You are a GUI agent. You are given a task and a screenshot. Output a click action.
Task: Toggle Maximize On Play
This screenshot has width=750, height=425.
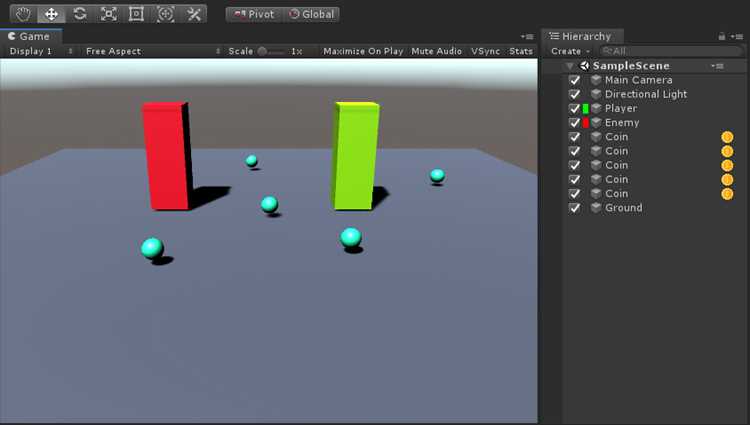tap(363, 51)
